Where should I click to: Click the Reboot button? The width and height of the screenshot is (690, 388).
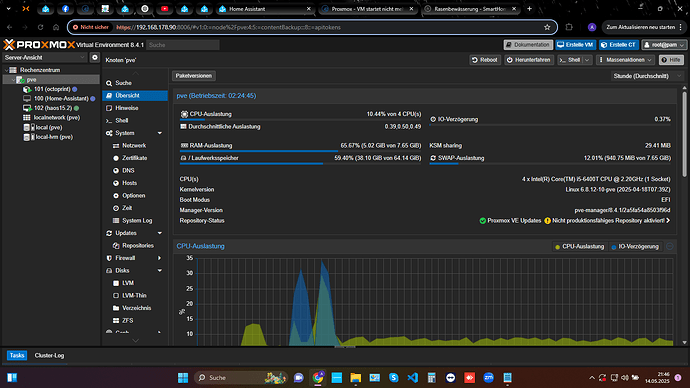484,60
